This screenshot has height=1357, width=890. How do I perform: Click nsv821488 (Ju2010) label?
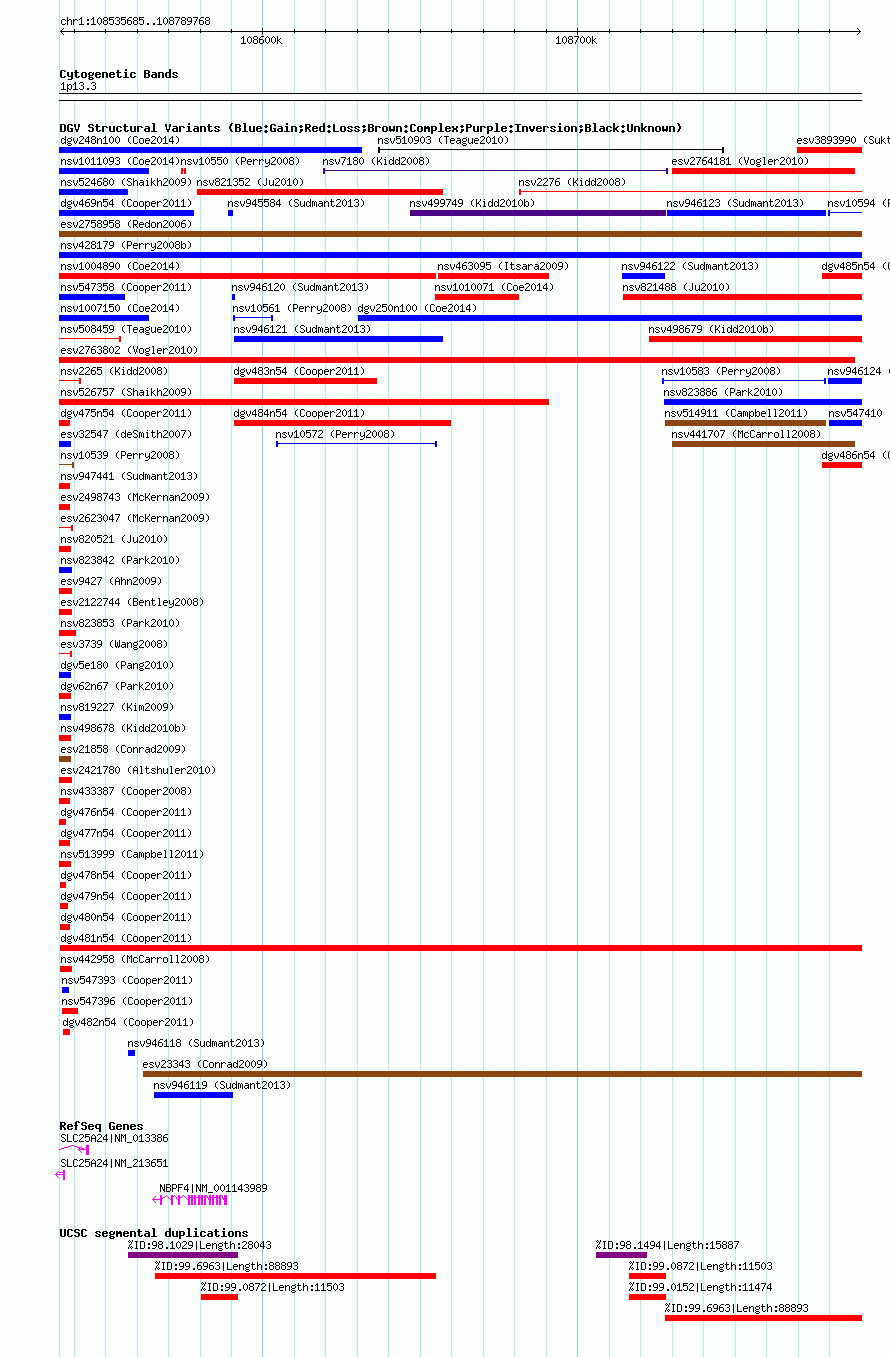[x=677, y=288]
